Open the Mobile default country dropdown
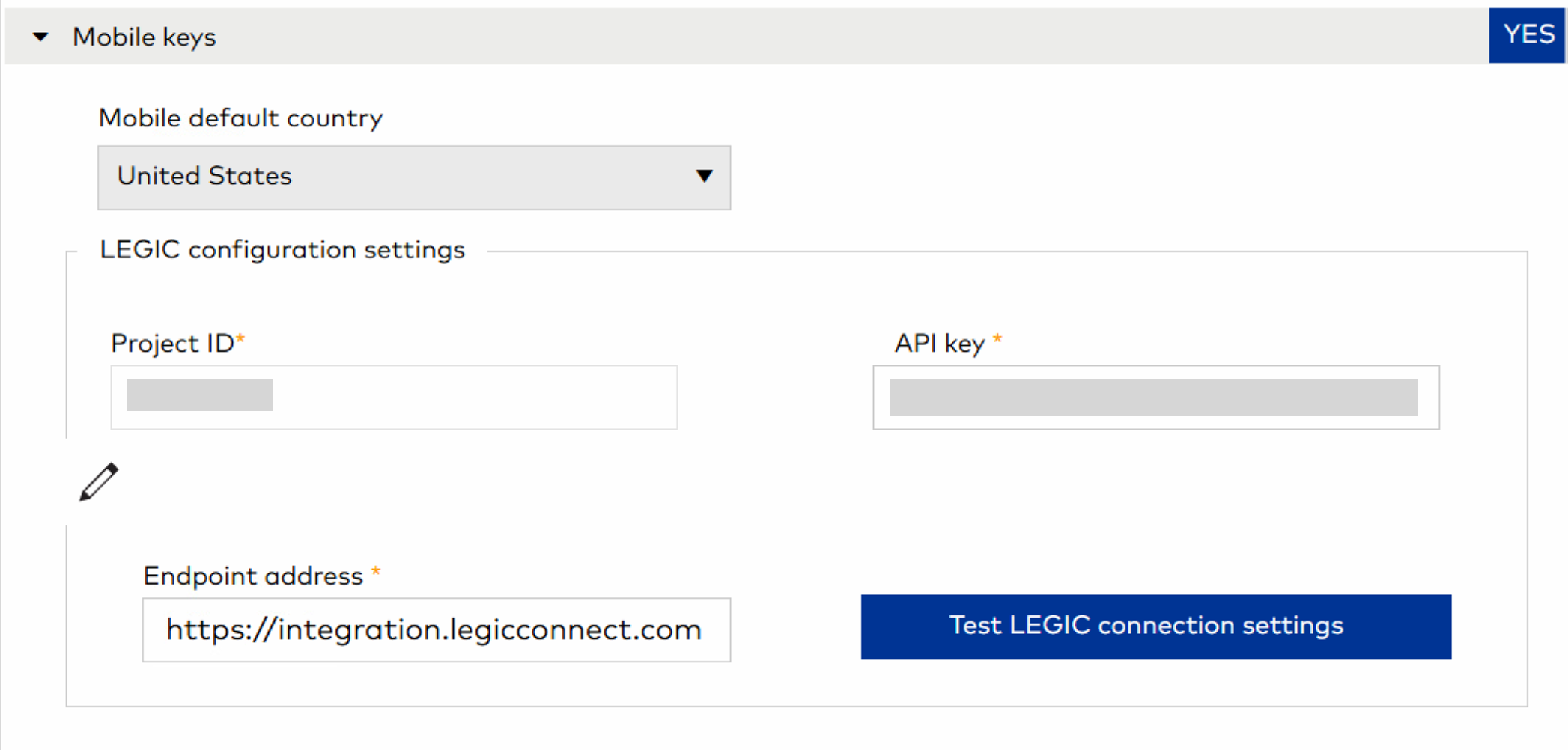The image size is (1568, 750). 413,177
